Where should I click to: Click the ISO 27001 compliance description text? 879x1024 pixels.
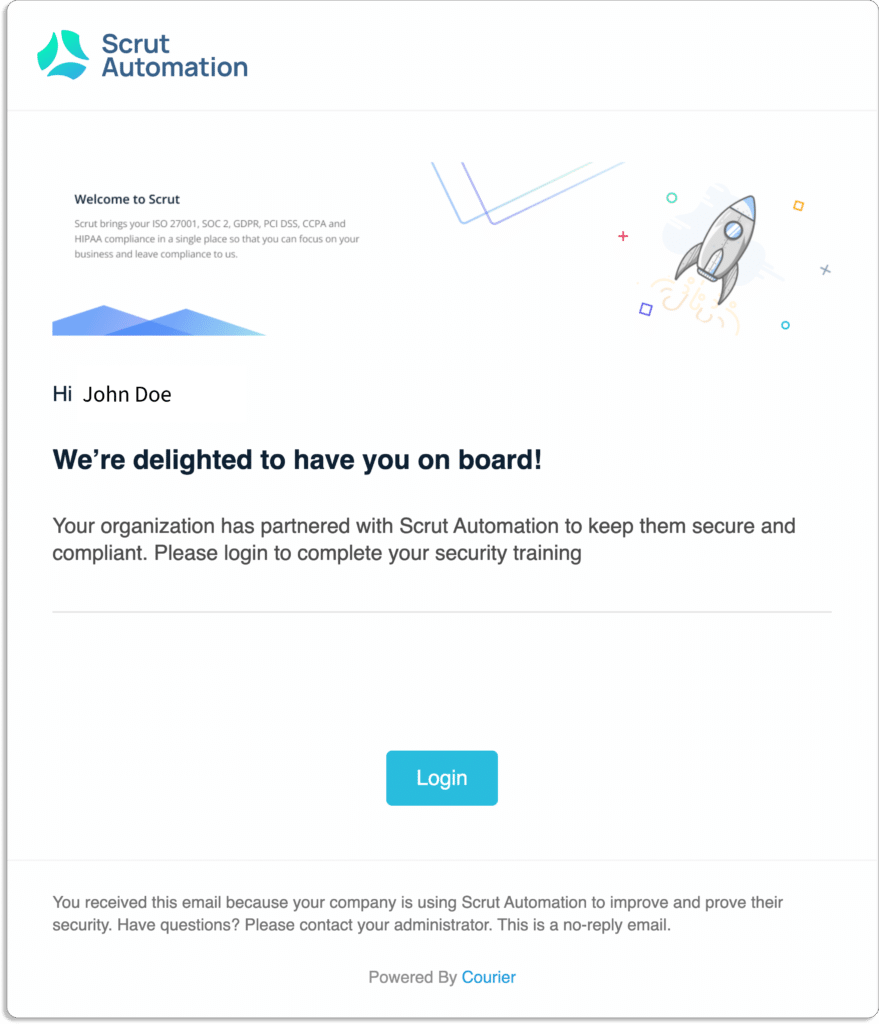coord(217,238)
